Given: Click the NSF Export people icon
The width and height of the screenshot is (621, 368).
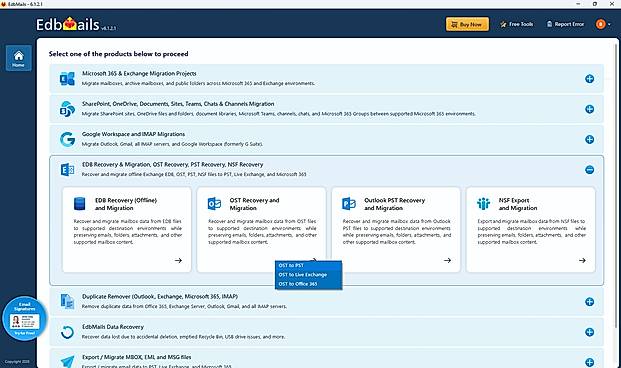Looking at the screenshot, I should tap(483, 204).
